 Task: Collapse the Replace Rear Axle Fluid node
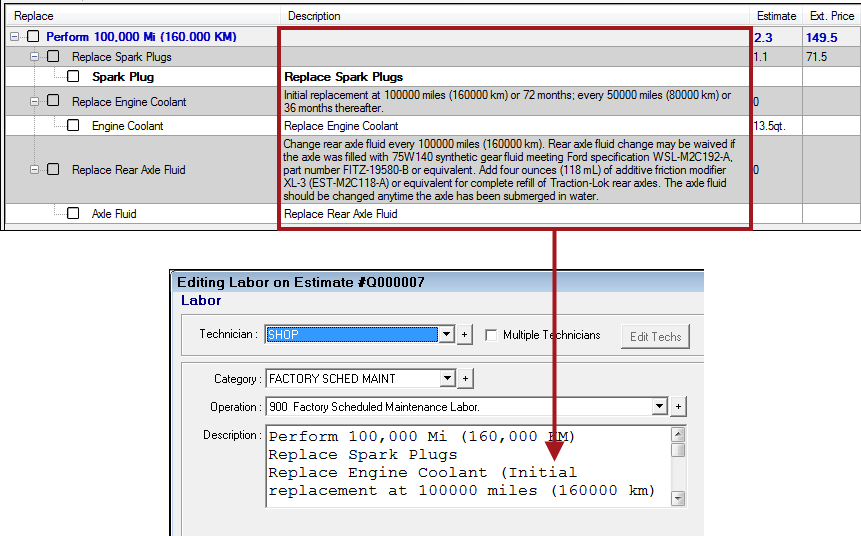pos(34,170)
